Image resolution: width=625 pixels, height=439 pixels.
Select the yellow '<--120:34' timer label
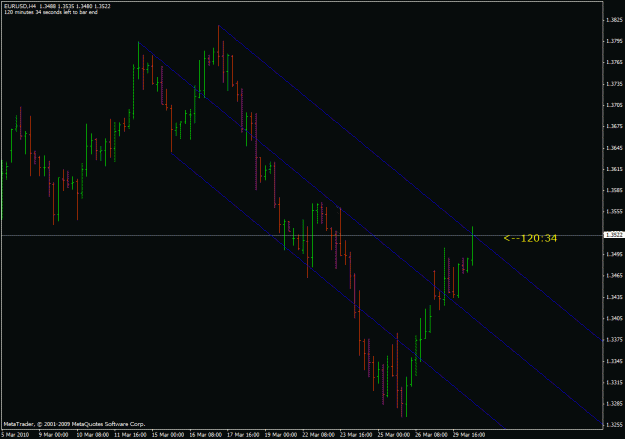(531, 238)
